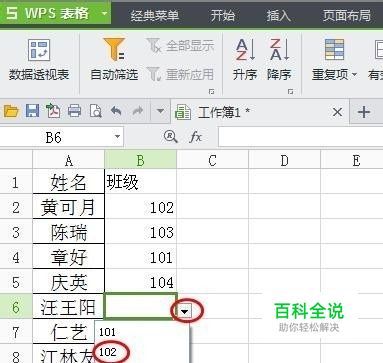Image resolution: width=383 pixels, height=363 pixels.
Task: Choose 102 from the dropdown list
Action: click(x=142, y=352)
